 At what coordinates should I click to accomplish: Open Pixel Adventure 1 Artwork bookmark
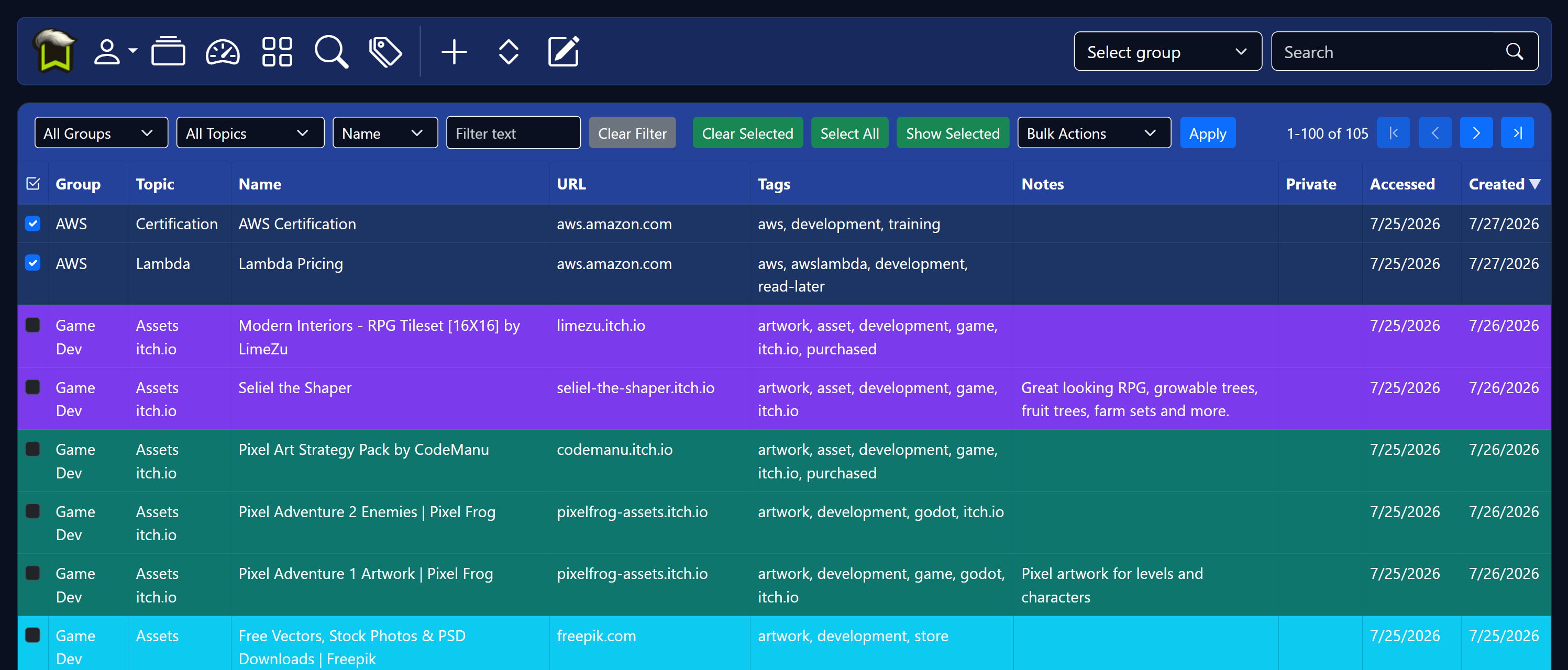pyautogui.click(x=365, y=573)
